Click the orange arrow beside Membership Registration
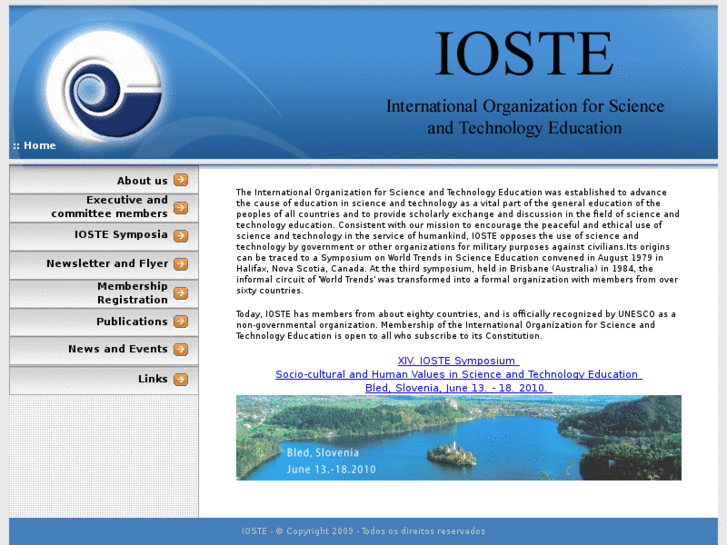The height and width of the screenshot is (545, 727). tap(180, 293)
